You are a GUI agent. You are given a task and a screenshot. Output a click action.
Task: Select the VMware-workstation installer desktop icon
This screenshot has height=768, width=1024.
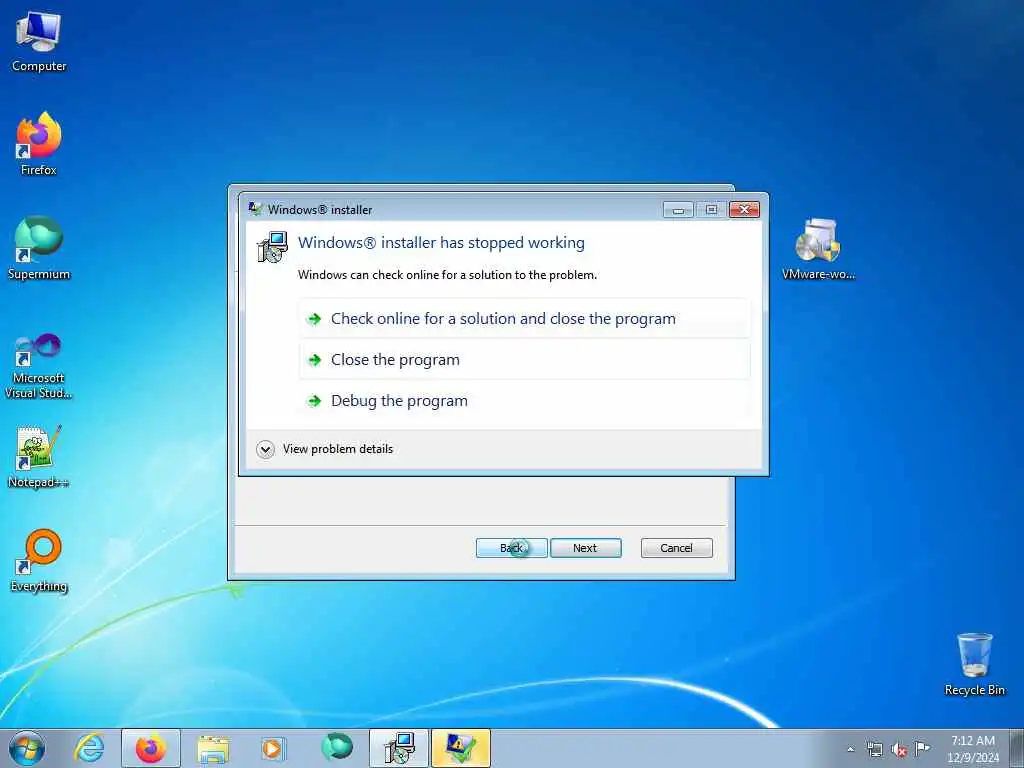(x=818, y=249)
